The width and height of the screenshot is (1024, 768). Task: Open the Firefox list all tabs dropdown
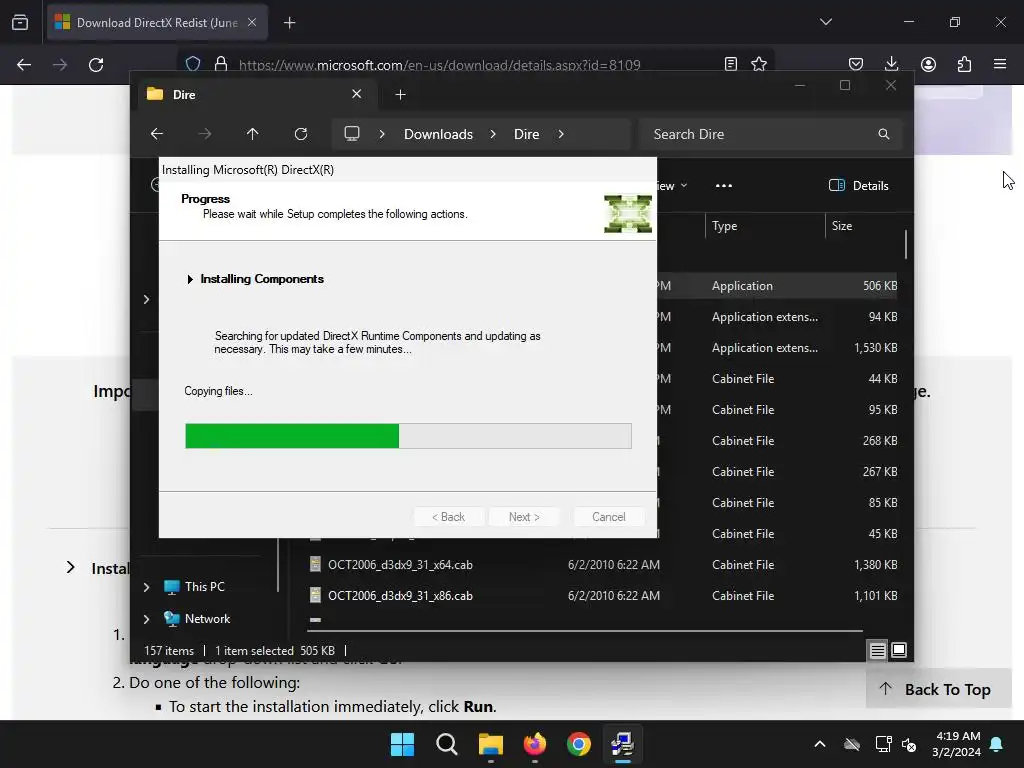[x=825, y=22]
